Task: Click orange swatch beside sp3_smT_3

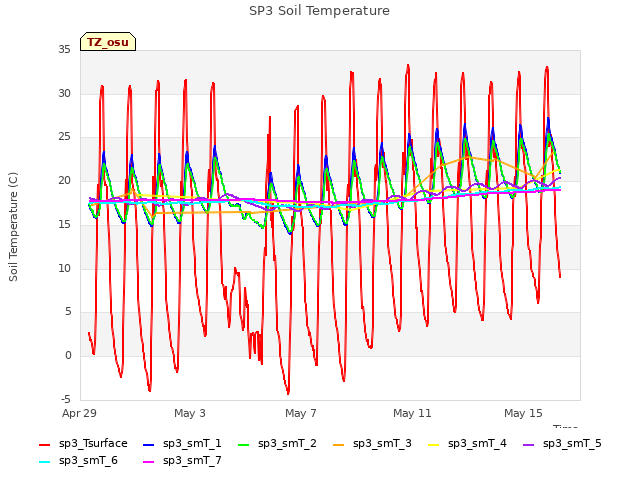Action: point(338,444)
